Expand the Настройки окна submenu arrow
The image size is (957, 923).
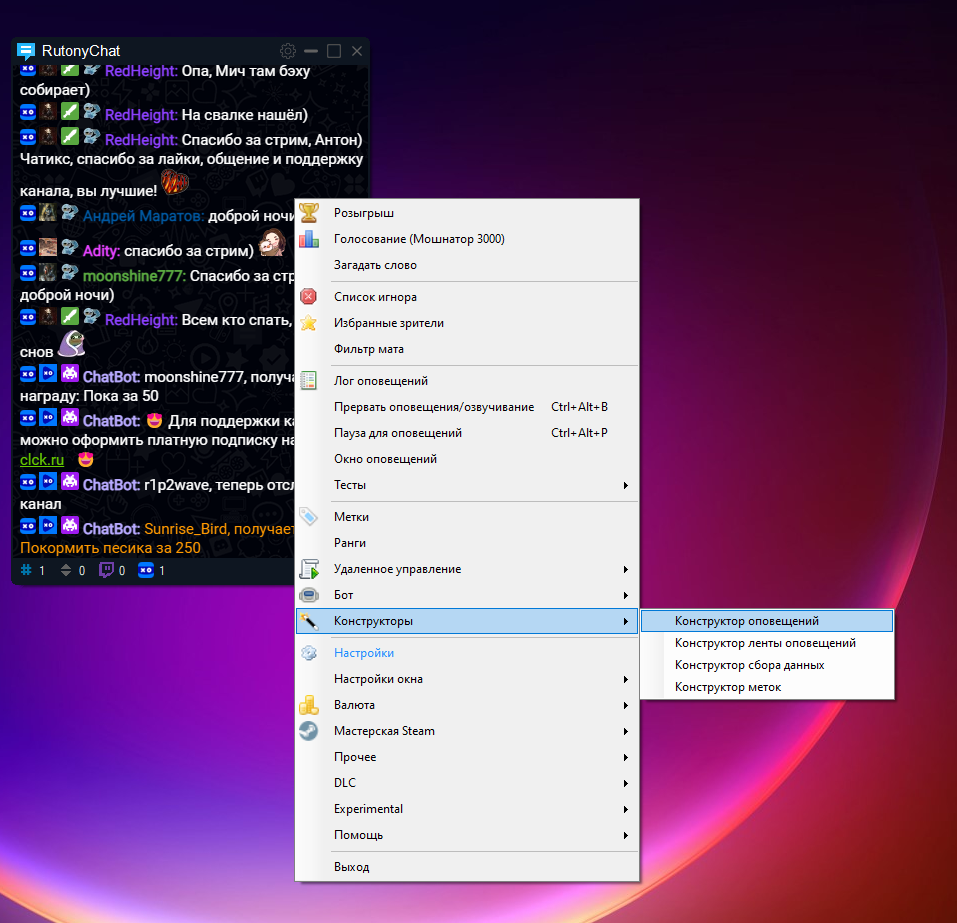[626, 679]
